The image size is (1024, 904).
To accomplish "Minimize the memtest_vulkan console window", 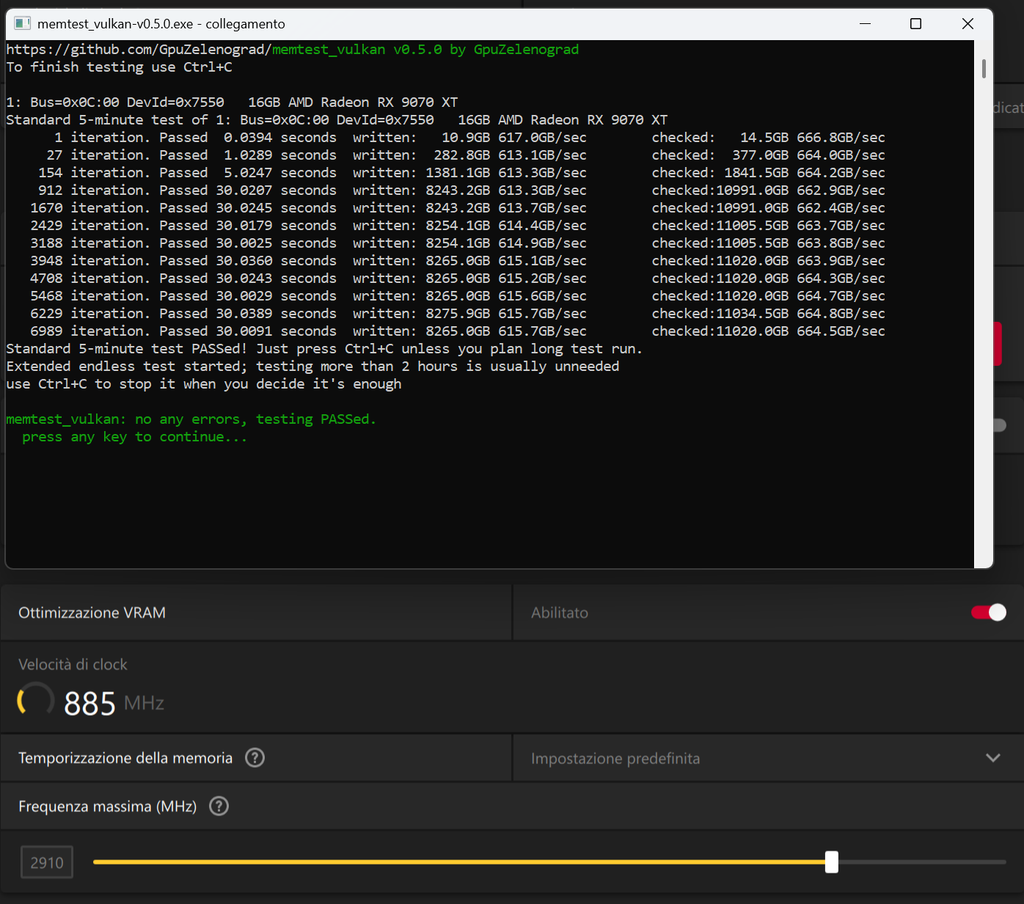I will click(x=865, y=24).
